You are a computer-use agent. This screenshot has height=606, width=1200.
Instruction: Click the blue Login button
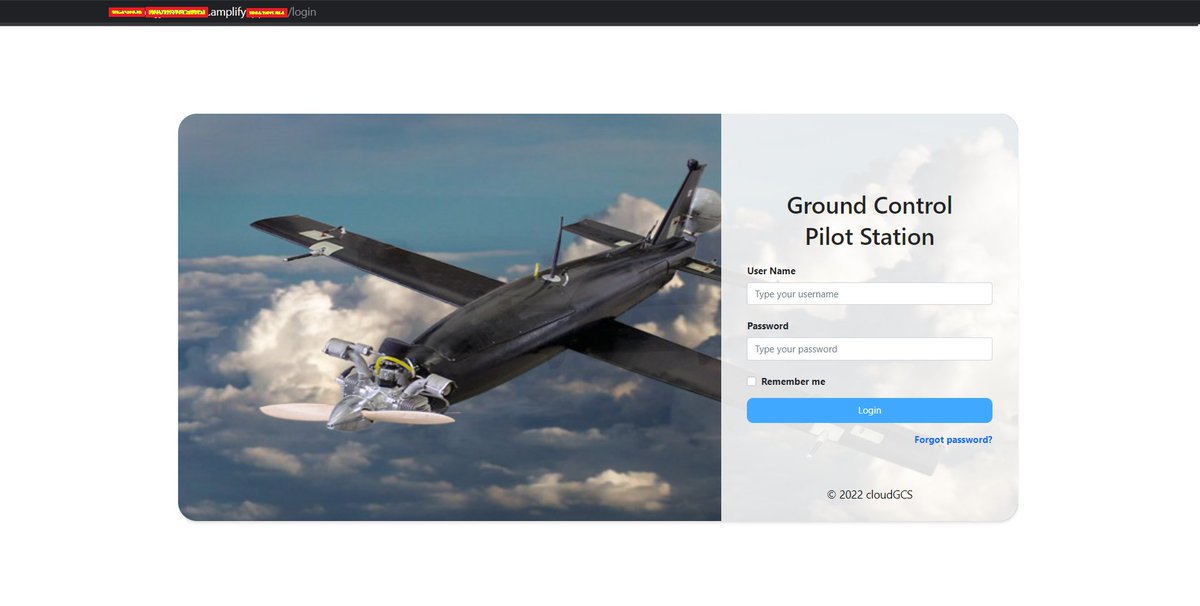click(869, 410)
